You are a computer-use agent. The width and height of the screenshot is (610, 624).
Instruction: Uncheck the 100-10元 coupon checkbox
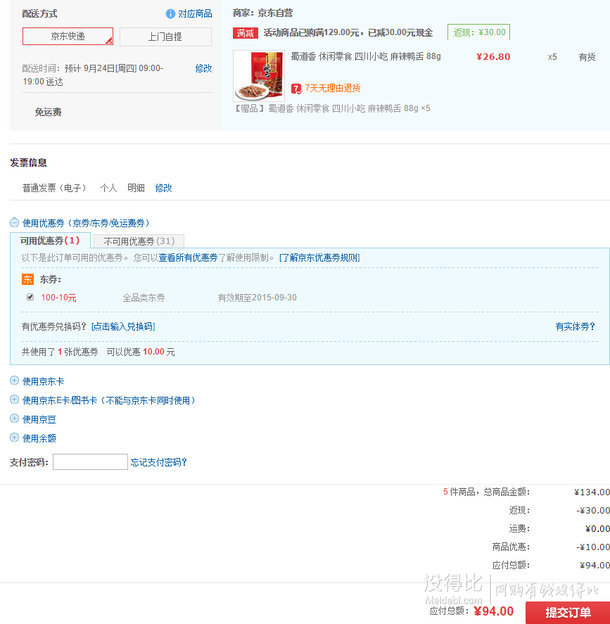pos(30,297)
